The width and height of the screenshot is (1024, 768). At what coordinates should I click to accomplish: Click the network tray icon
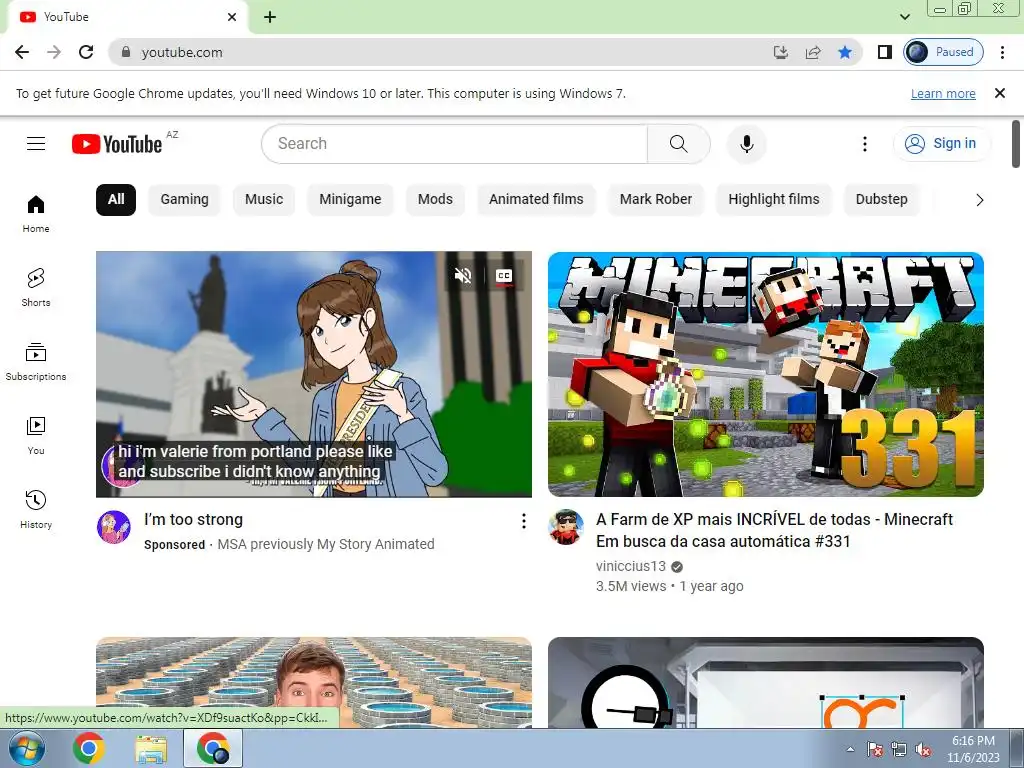pos(899,749)
